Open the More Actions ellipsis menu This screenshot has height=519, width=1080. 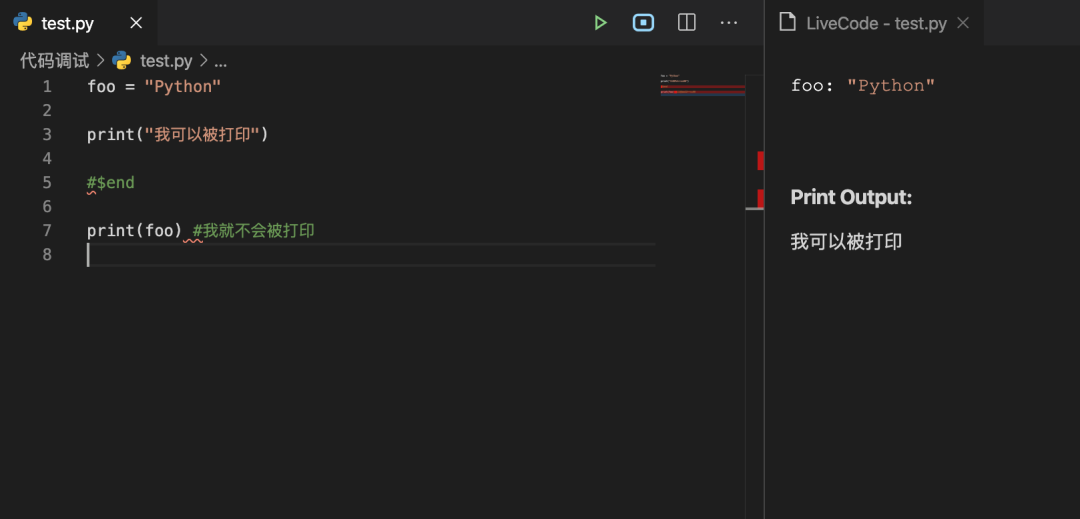(729, 23)
